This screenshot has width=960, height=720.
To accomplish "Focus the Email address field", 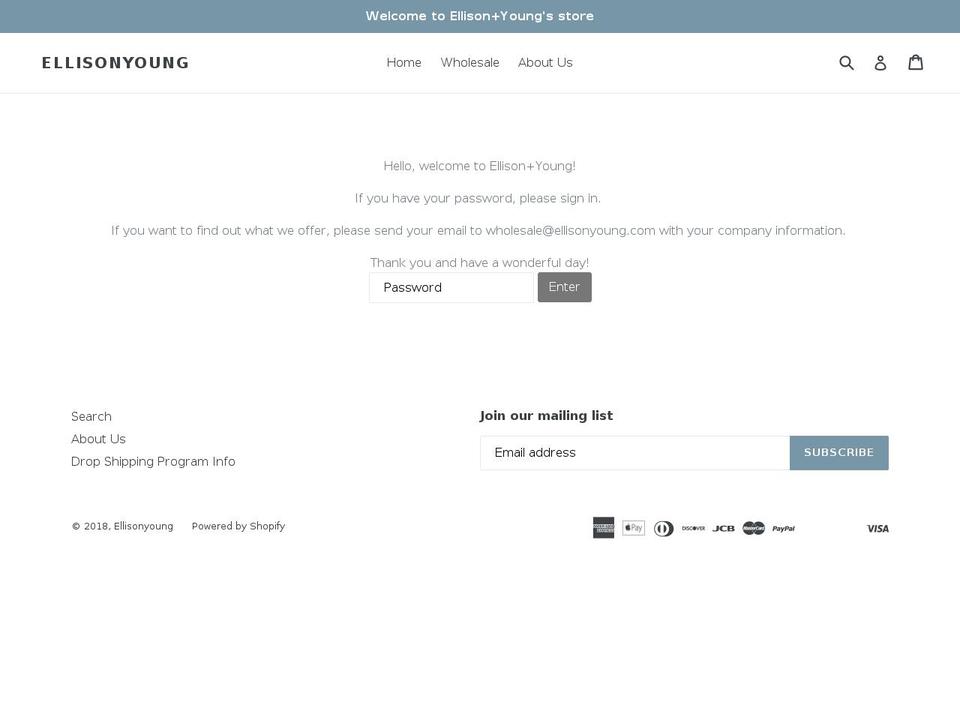I will [635, 453].
